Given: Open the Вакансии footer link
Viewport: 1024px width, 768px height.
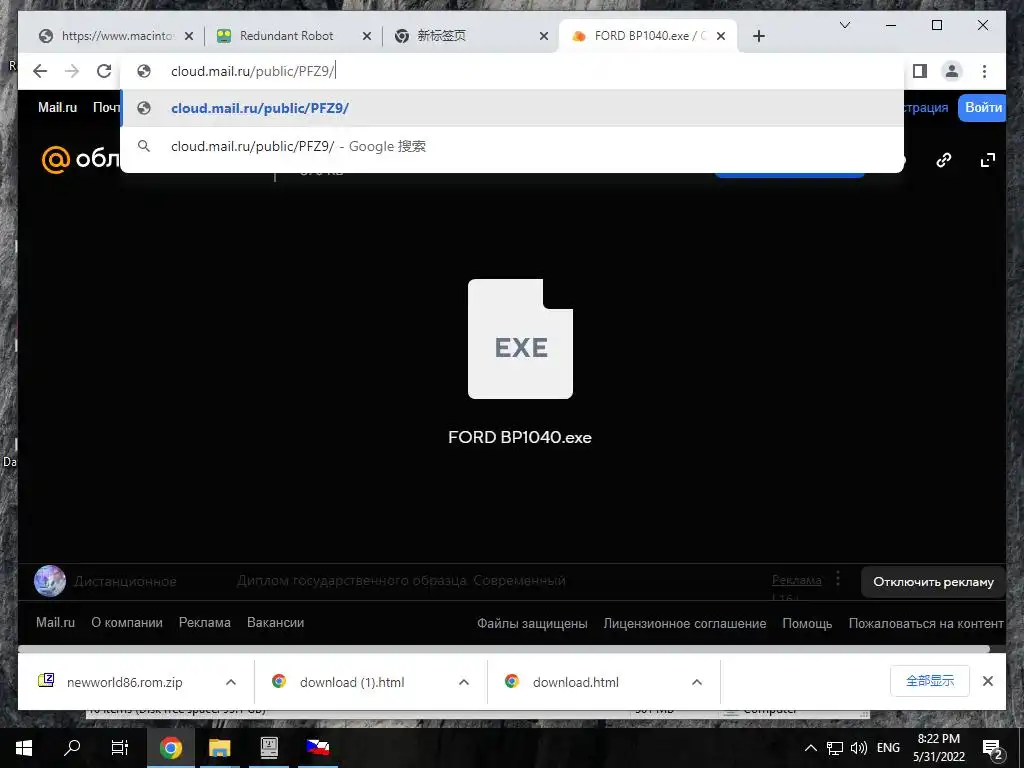Looking at the screenshot, I should click(x=275, y=622).
